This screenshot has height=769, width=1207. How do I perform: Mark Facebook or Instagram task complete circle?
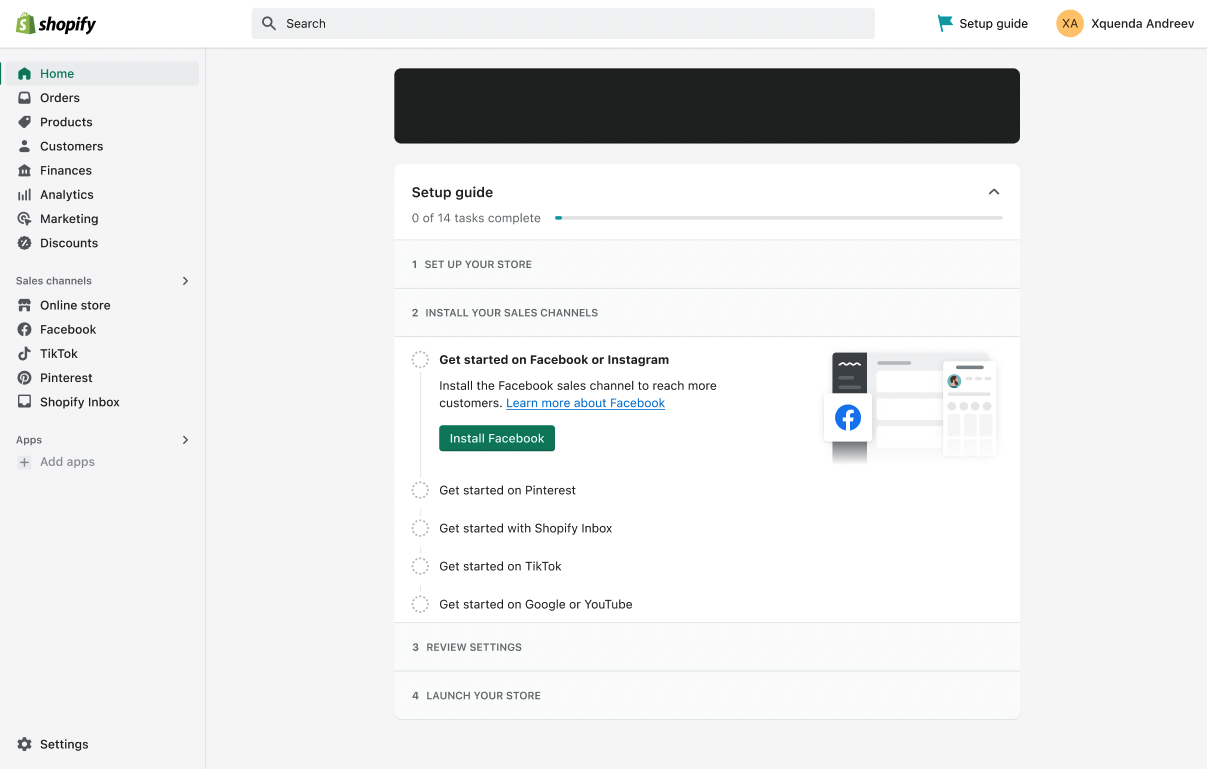421,360
